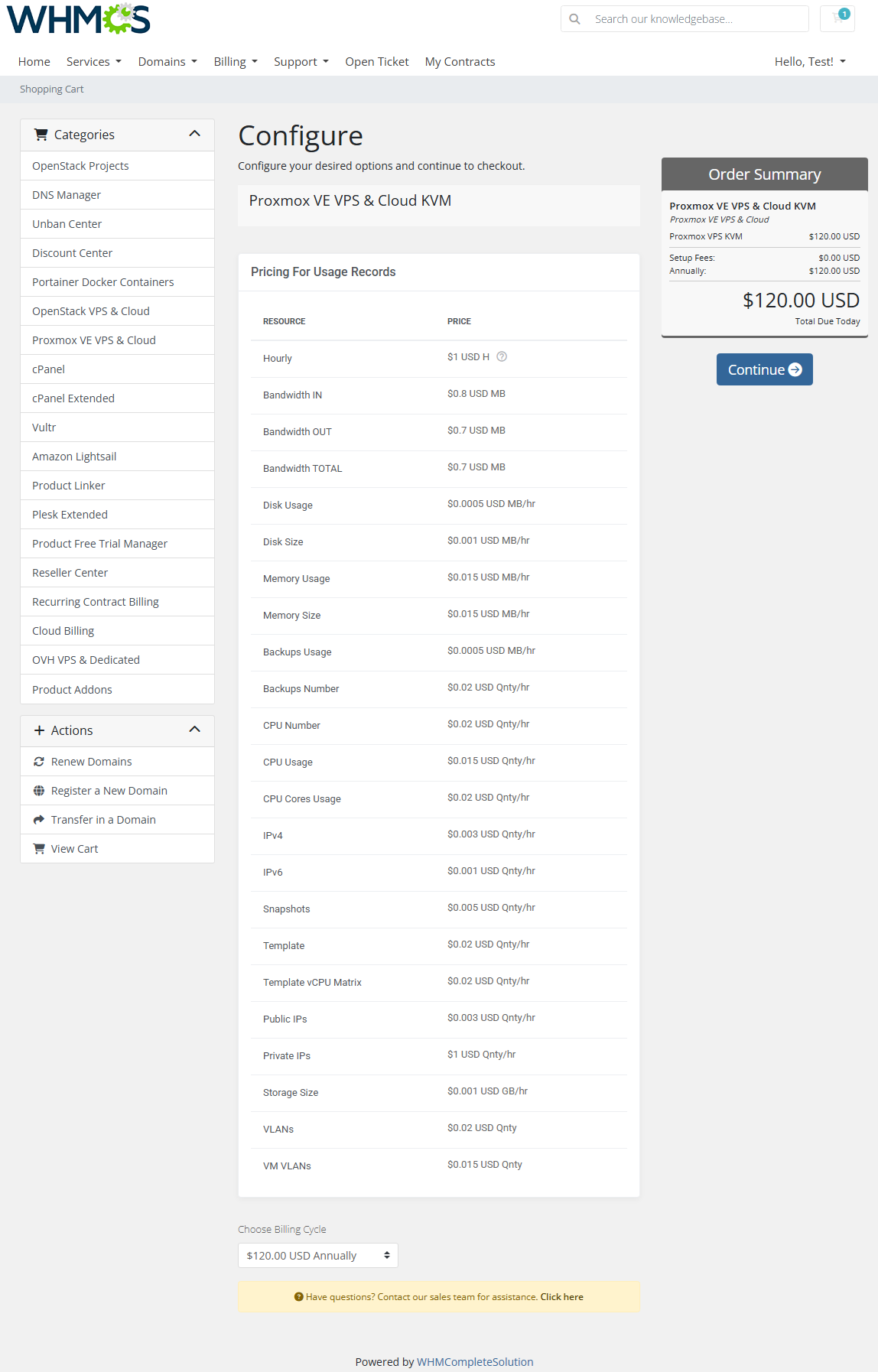The image size is (878, 1372).
Task: Open the Billing dropdown menu
Action: click(x=236, y=62)
